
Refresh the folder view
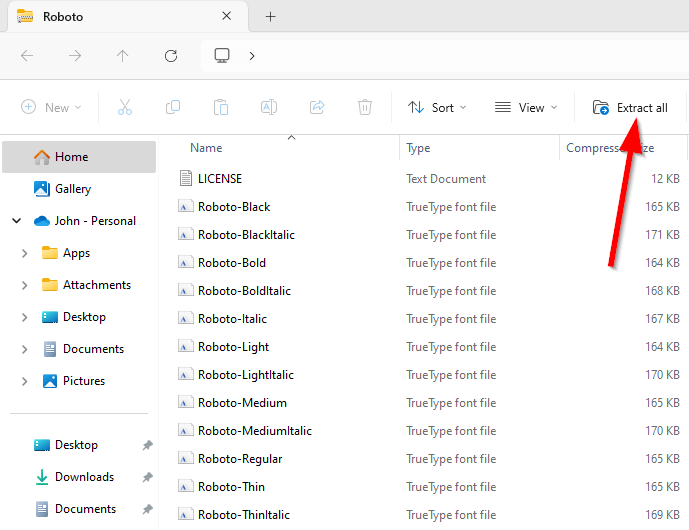coord(171,56)
